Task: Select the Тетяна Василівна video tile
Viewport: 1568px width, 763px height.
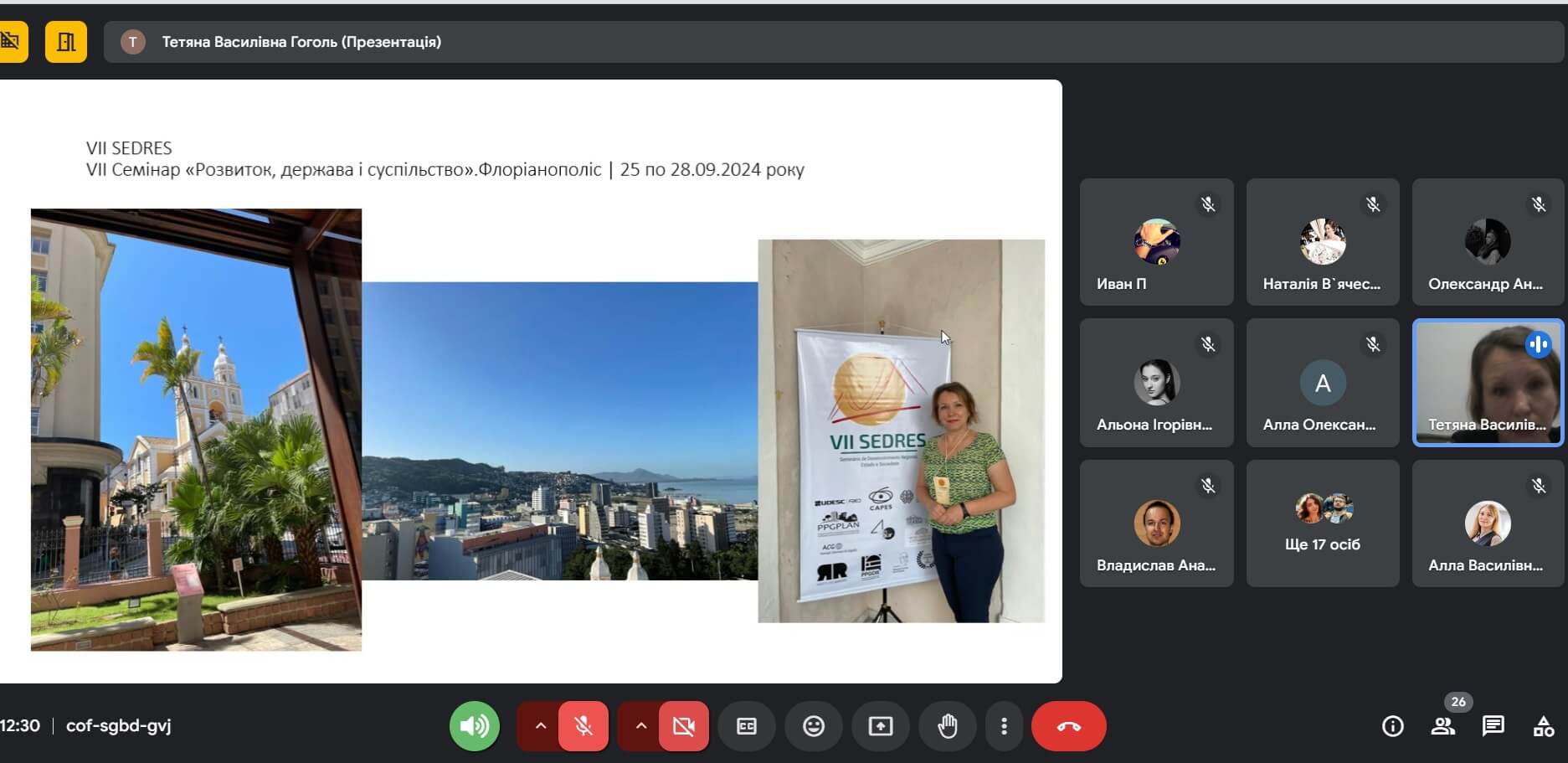Action: pos(1488,383)
